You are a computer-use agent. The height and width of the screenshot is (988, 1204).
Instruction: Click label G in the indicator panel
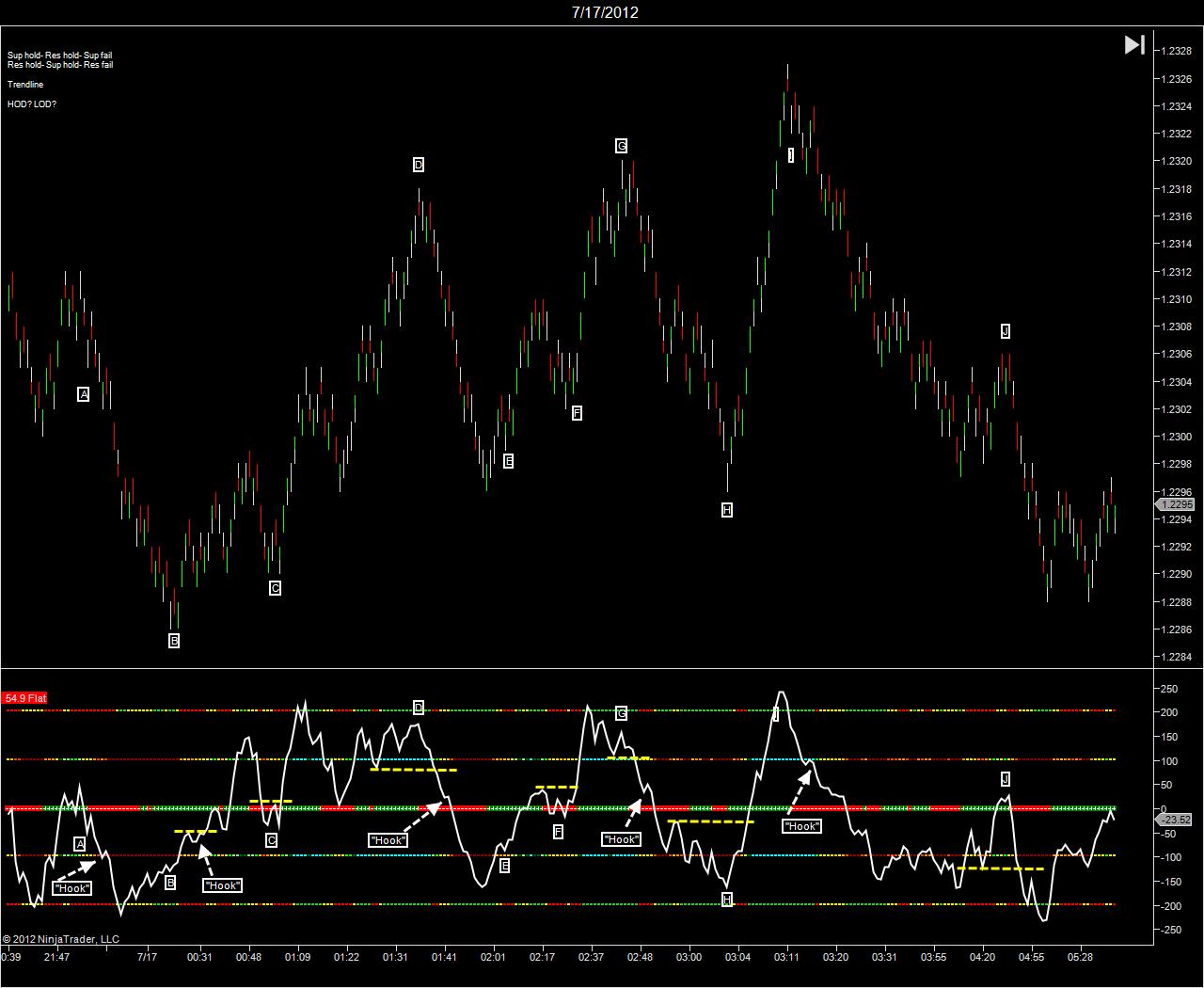[x=621, y=713]
